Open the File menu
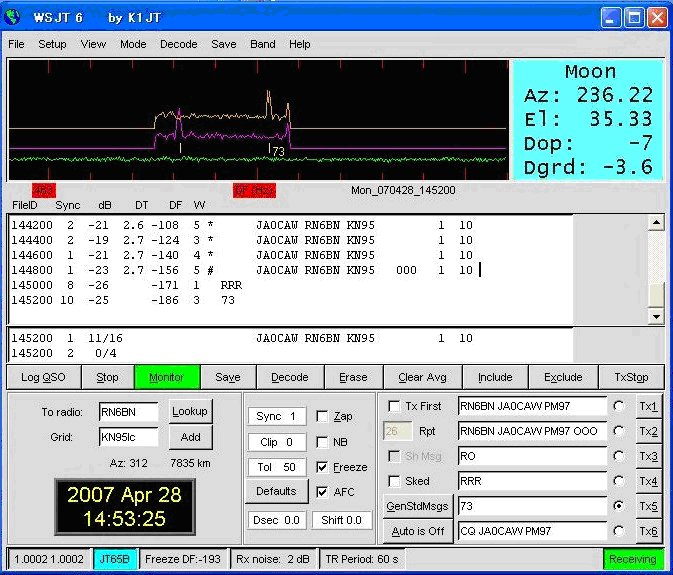Viewport: 673px width, 575px height. coord(16,44)
